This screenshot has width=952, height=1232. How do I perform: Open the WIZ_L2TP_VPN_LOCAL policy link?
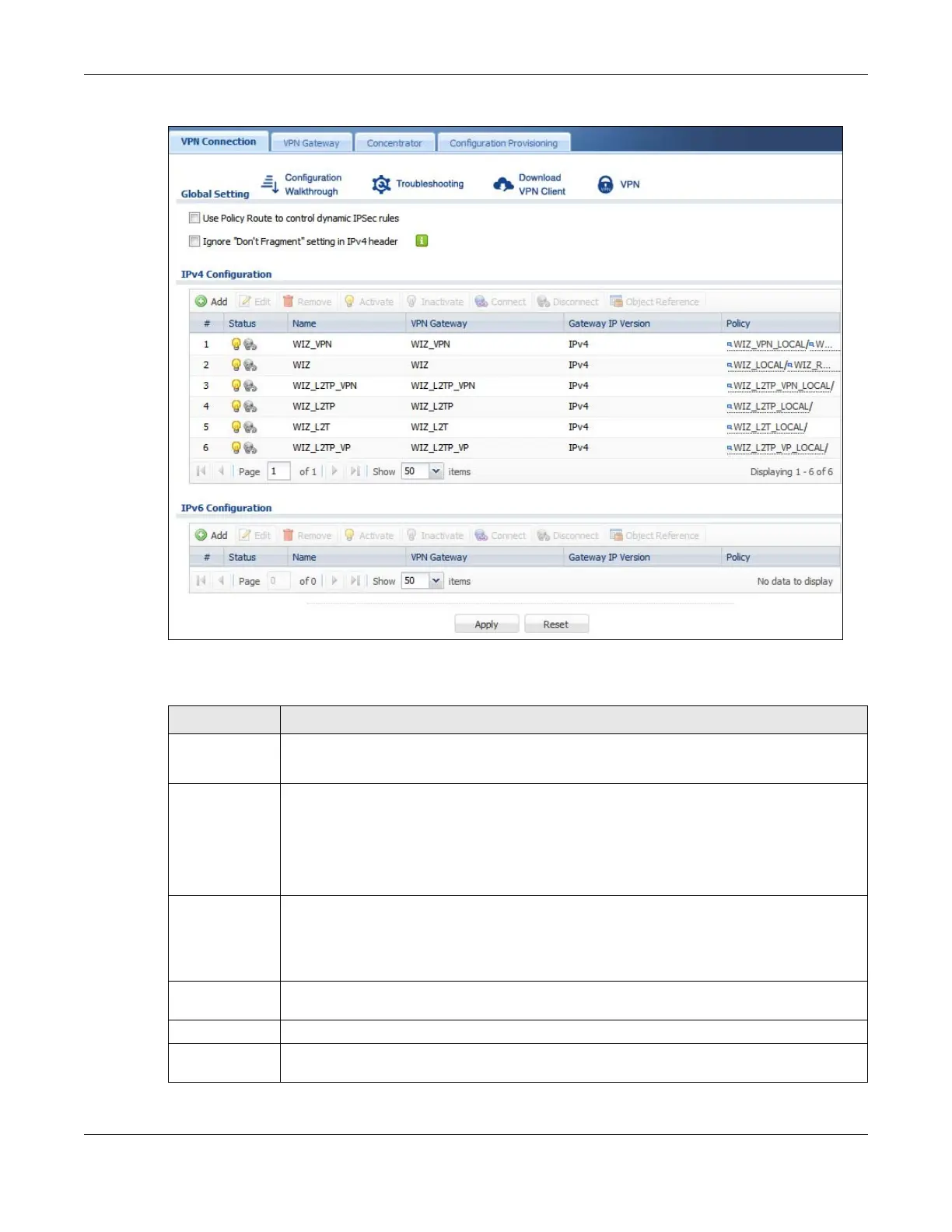click(x=782, y=386)
